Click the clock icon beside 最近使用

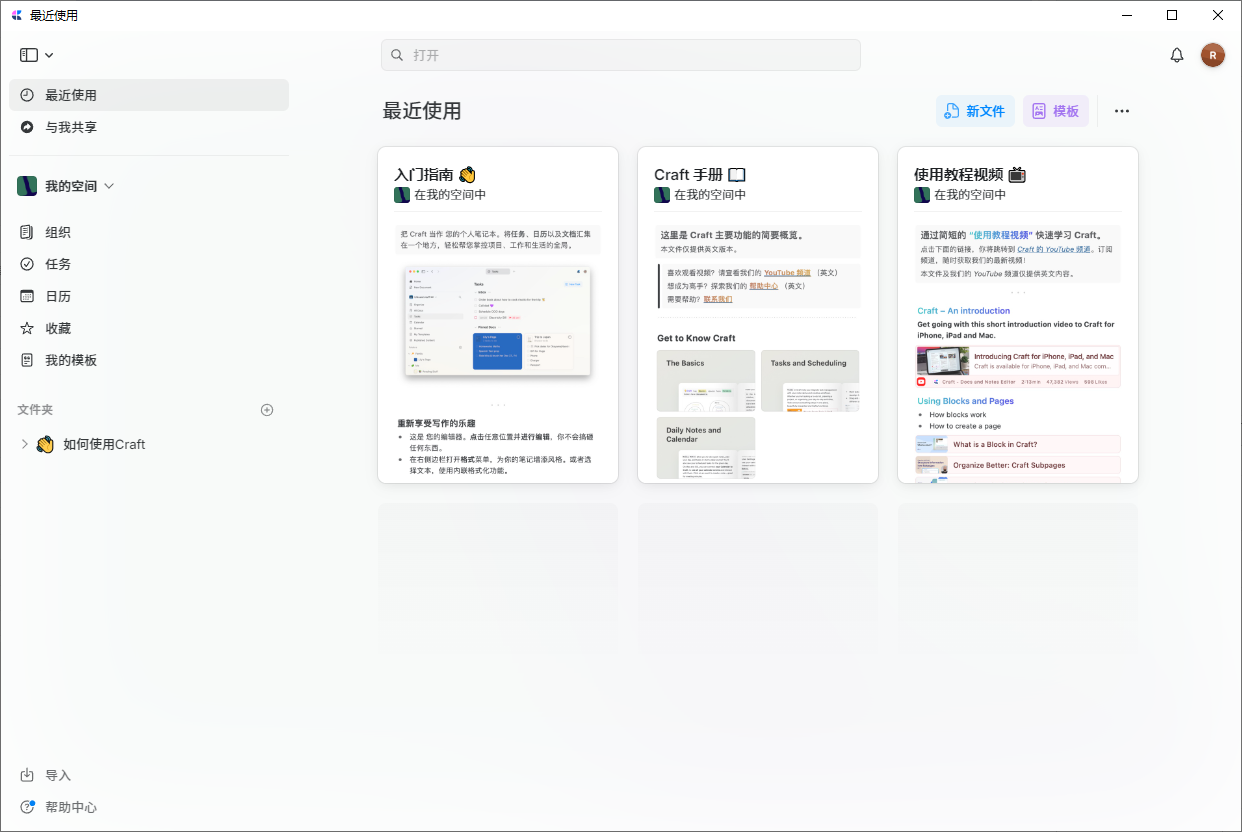[27, 95]
